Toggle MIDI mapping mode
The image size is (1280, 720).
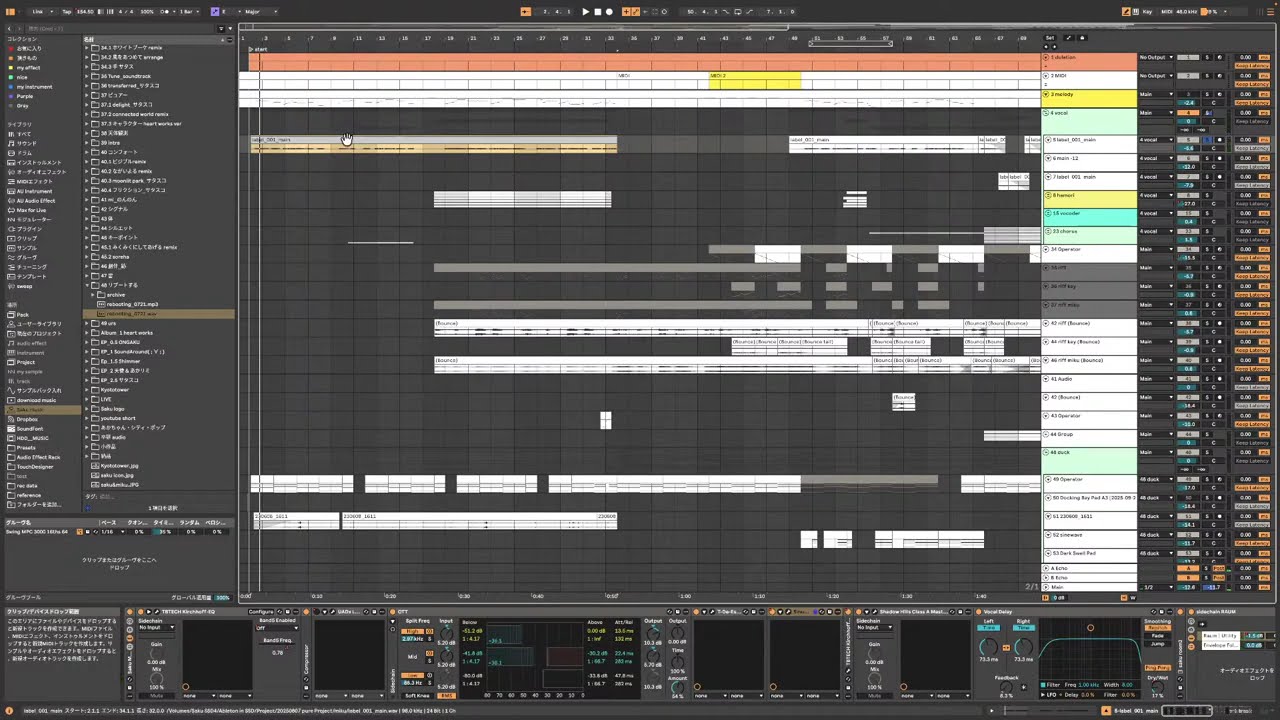(1165, 12)
